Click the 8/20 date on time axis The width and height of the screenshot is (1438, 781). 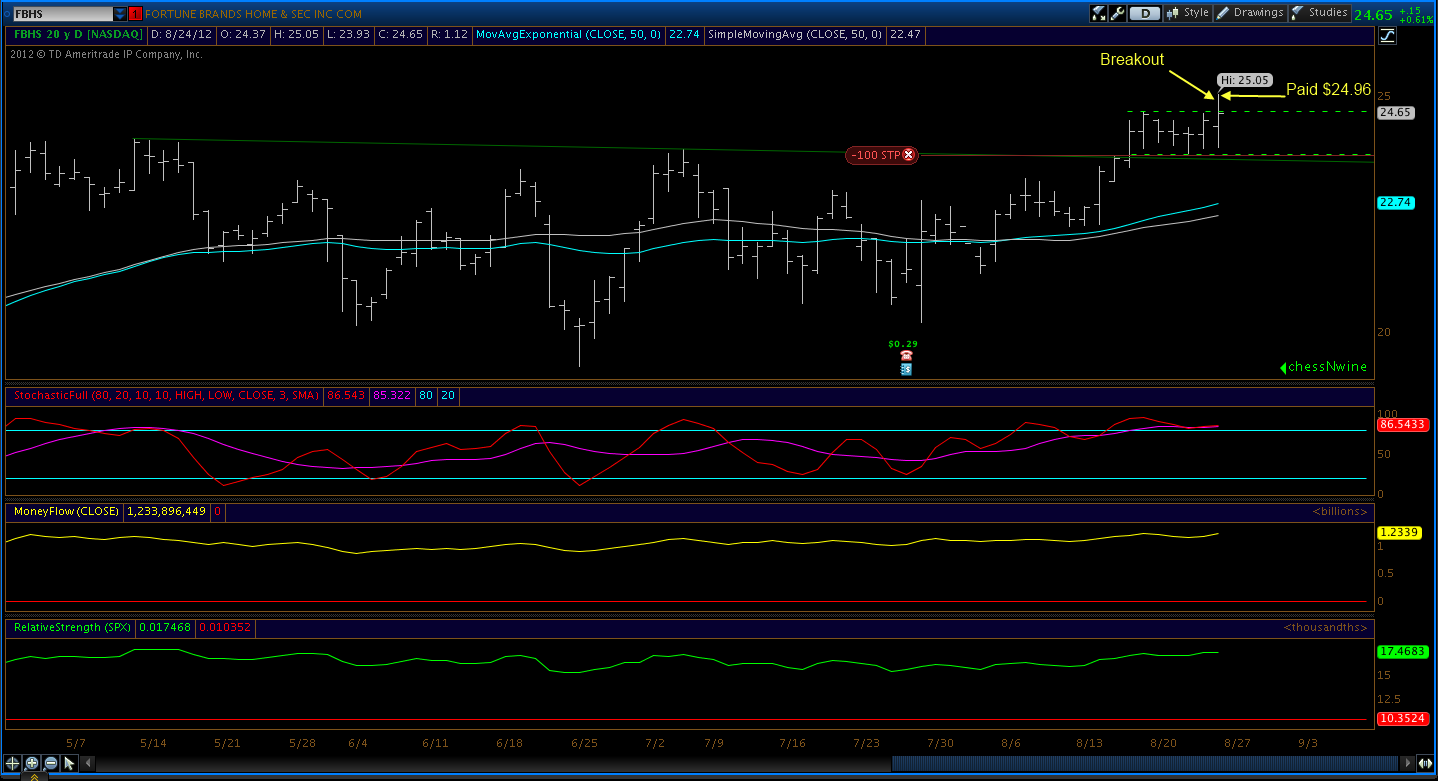pyautogui.click(x=1163, y=744)
